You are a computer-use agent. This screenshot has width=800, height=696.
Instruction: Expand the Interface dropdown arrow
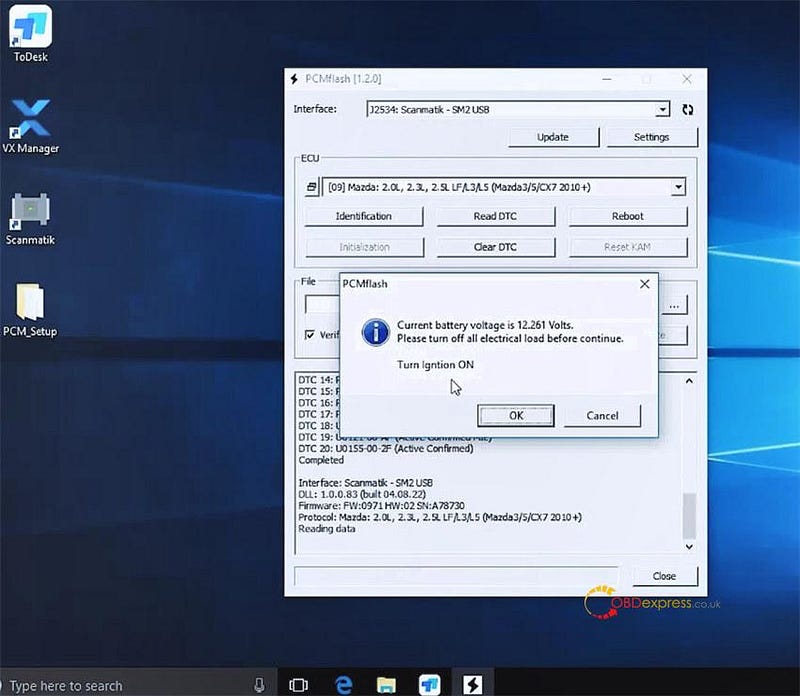(x=662, y=109)
